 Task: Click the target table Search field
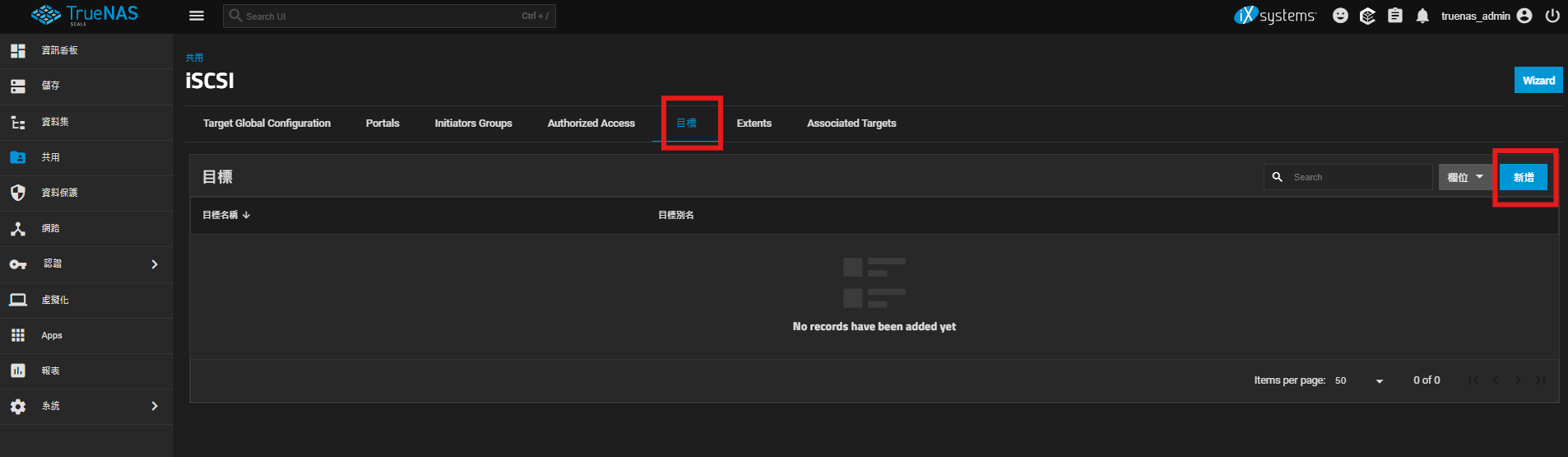coord(1357,177)
